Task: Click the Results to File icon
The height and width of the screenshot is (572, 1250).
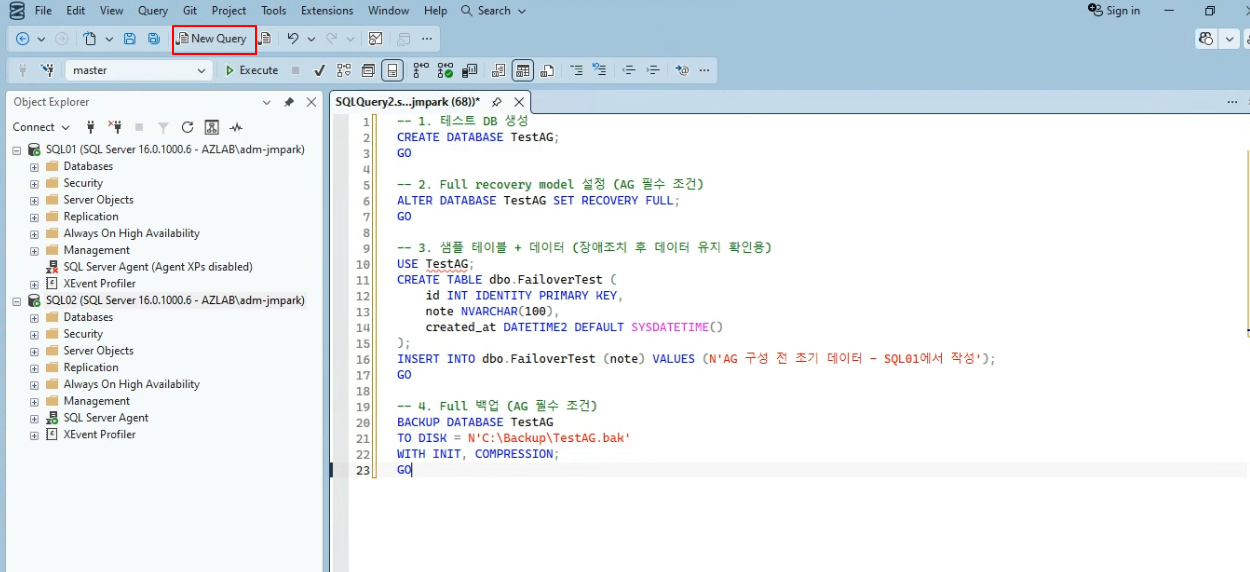Action: coord(547,70)
